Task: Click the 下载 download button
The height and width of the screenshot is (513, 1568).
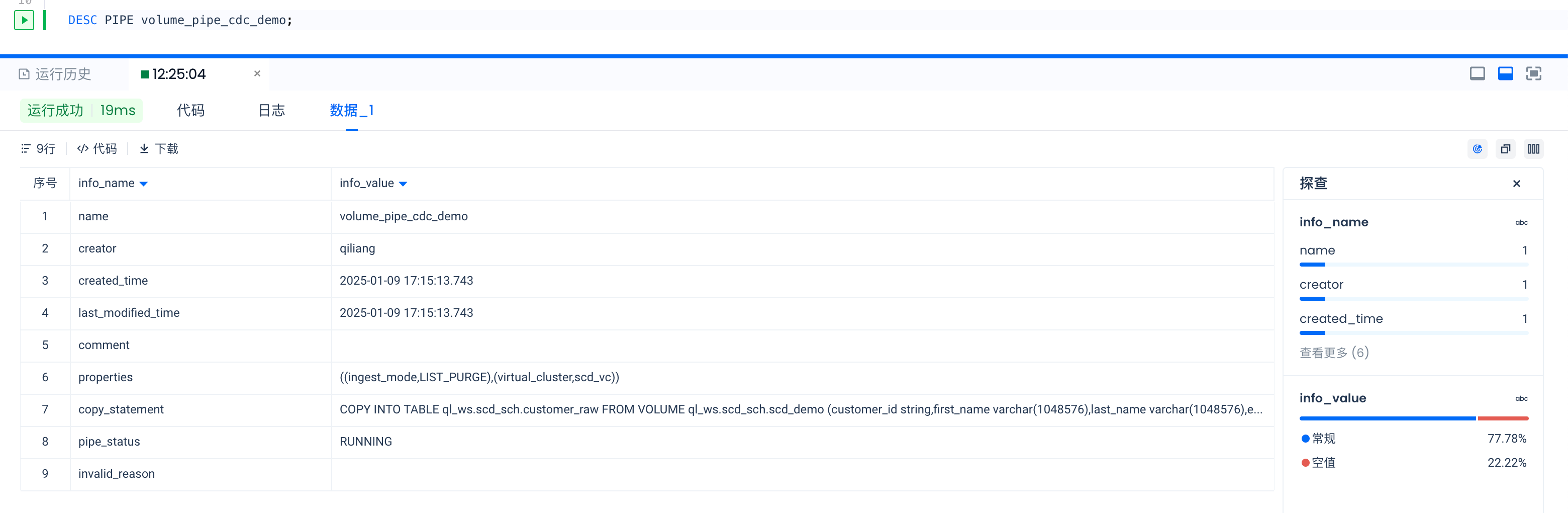Action: point(159,149)
